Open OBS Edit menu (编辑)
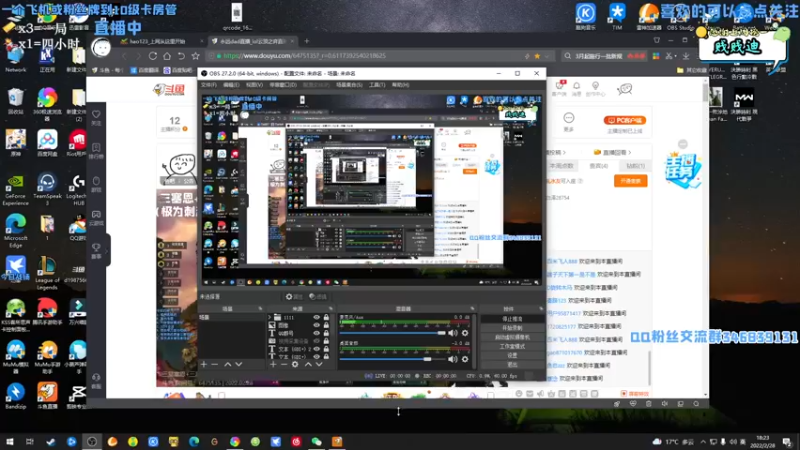Screen dimensions: 800x450 [x=231, y=85]
